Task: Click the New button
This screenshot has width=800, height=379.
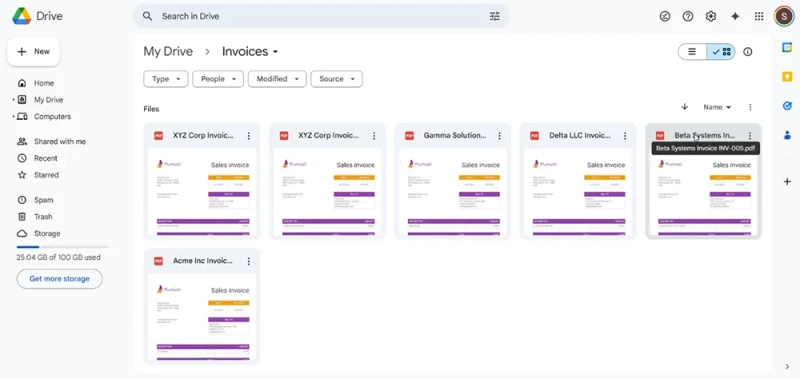Action: [x=34, y=52]
